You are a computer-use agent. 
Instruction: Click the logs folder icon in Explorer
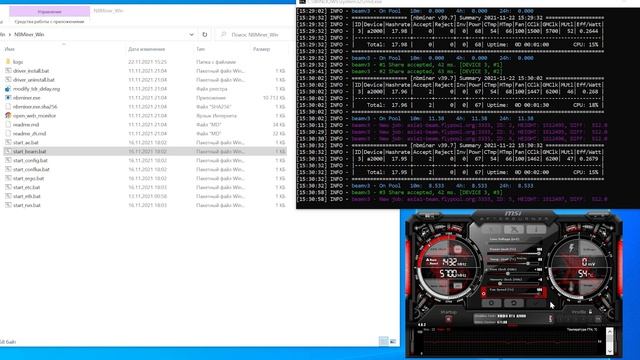point(8,62)
